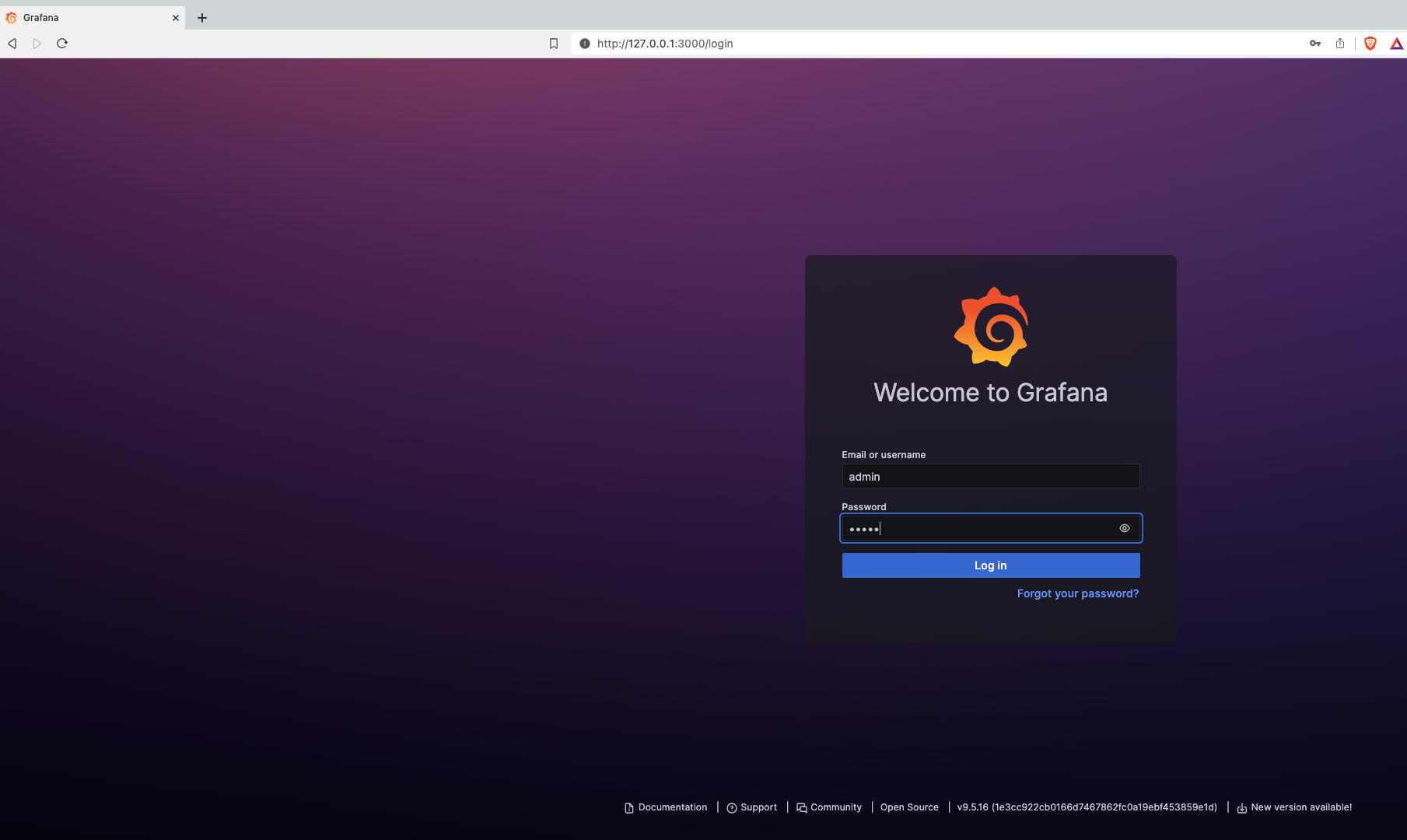Close the Grafana tab

(x=176, y=18)
